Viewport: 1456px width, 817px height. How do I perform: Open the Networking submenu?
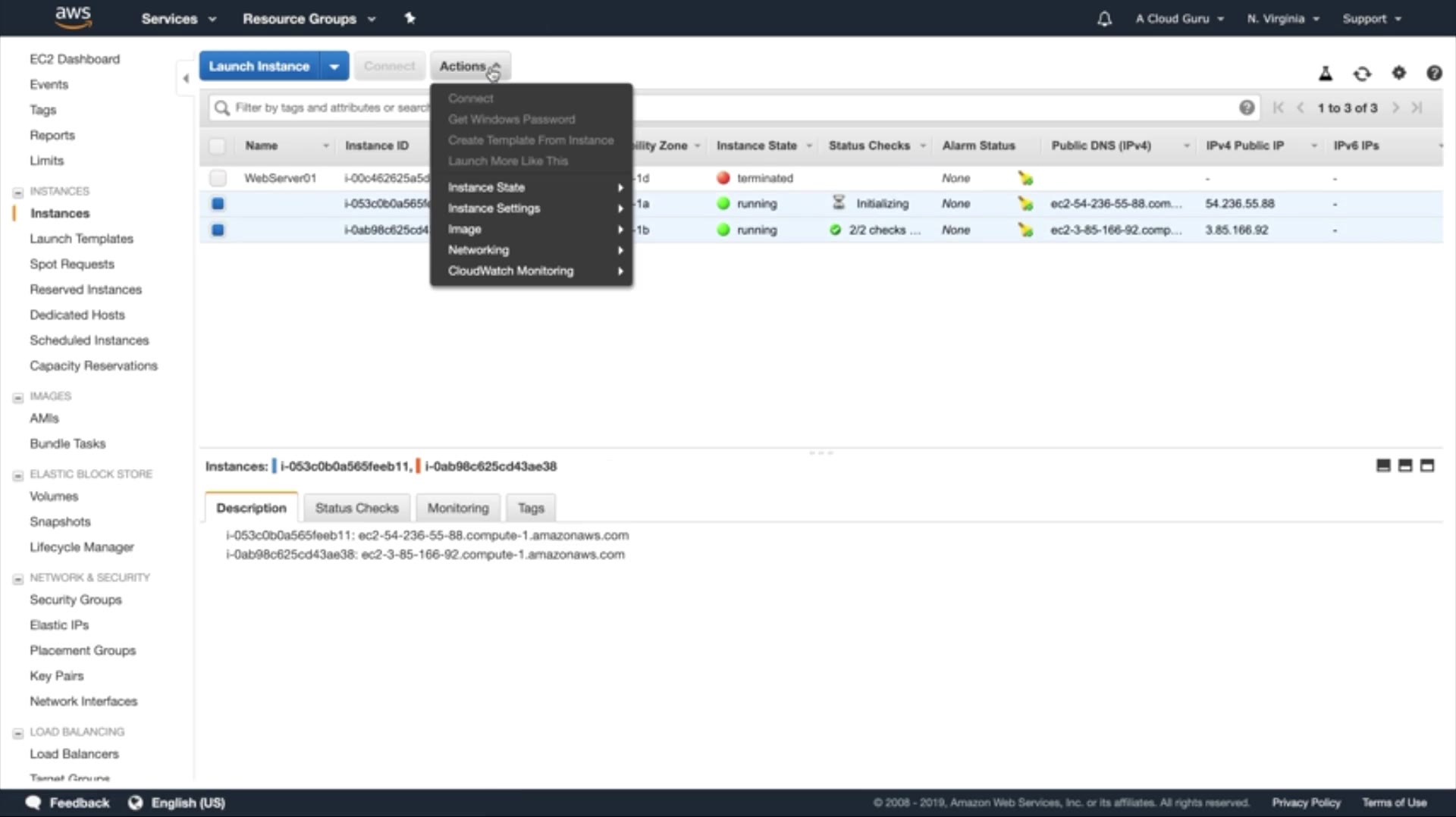(x=532, y=250)
